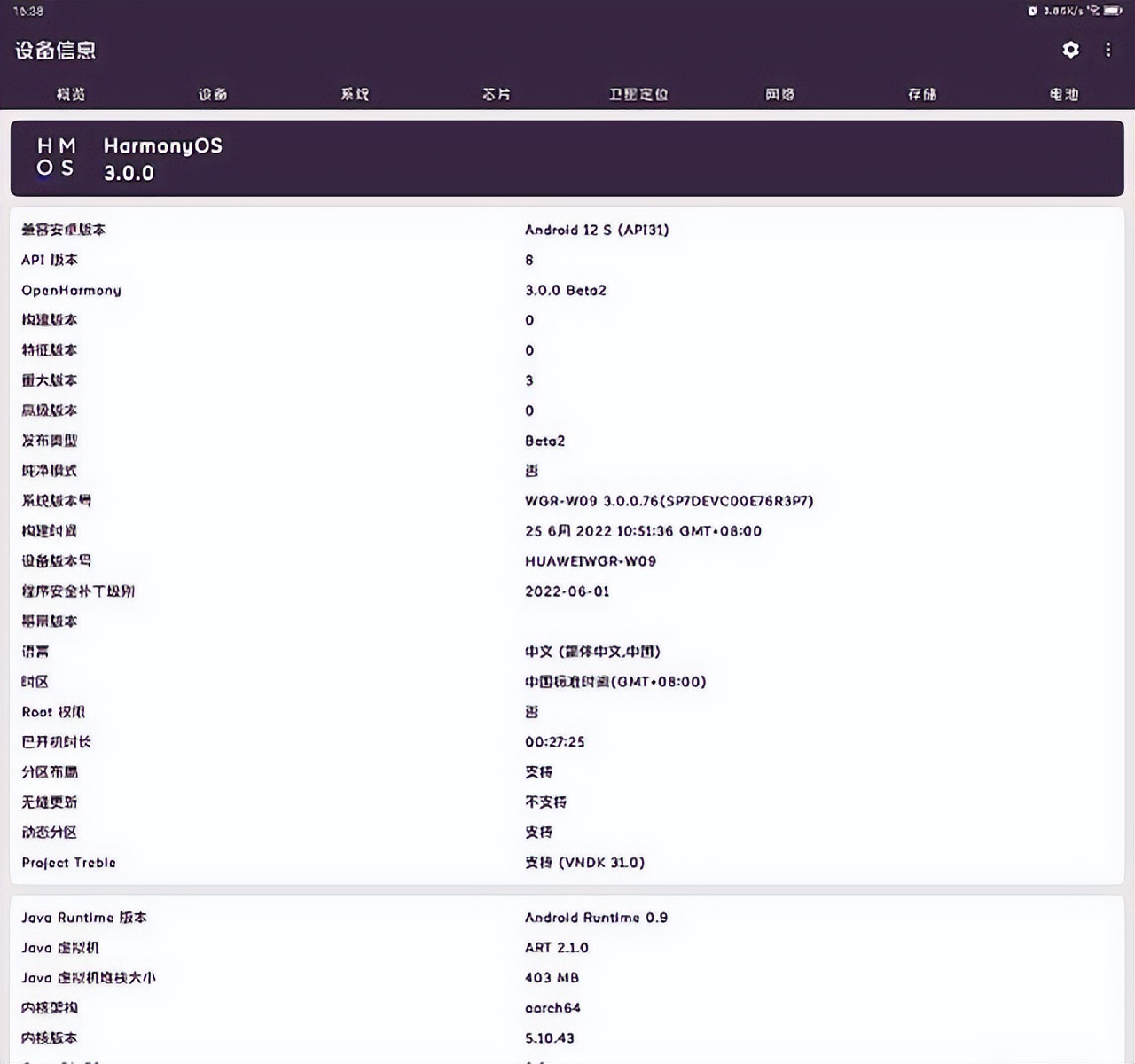
Task: Open the 电池 tab
Action: (1064, 94)
